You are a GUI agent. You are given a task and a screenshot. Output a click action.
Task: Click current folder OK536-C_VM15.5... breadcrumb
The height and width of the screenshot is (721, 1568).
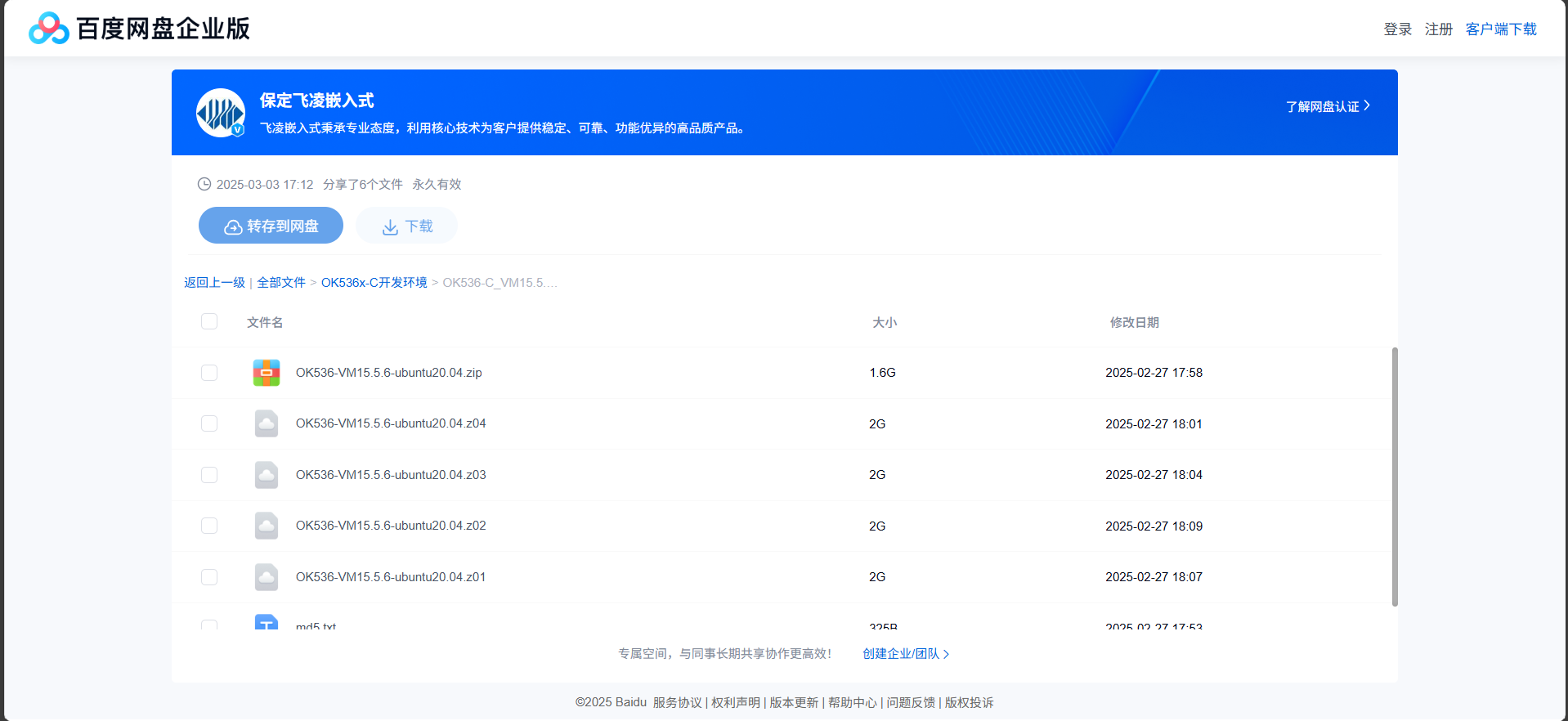(500, 282)
